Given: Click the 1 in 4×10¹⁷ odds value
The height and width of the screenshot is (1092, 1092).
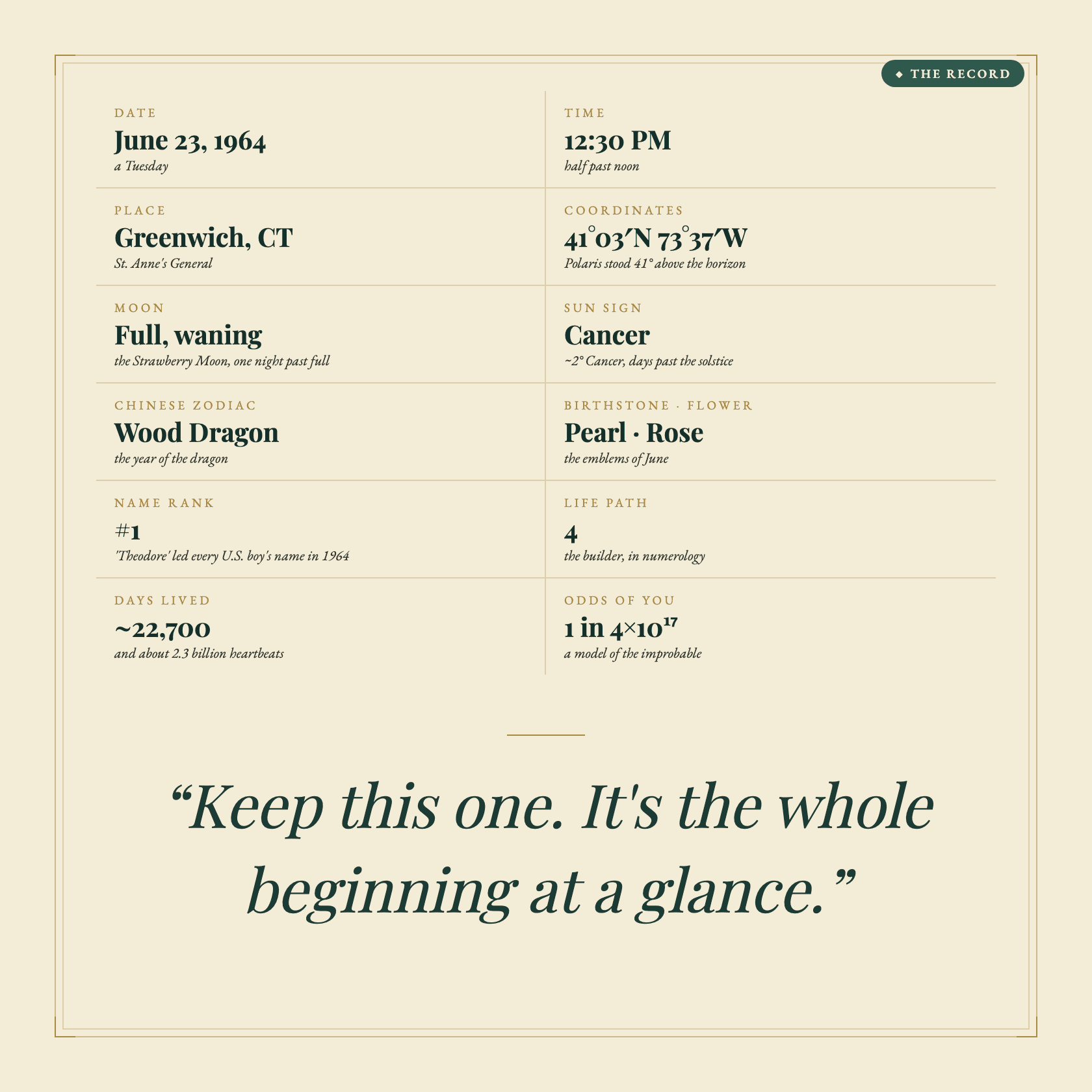Looking at the screenshot, I should click(x=621, y=628).
